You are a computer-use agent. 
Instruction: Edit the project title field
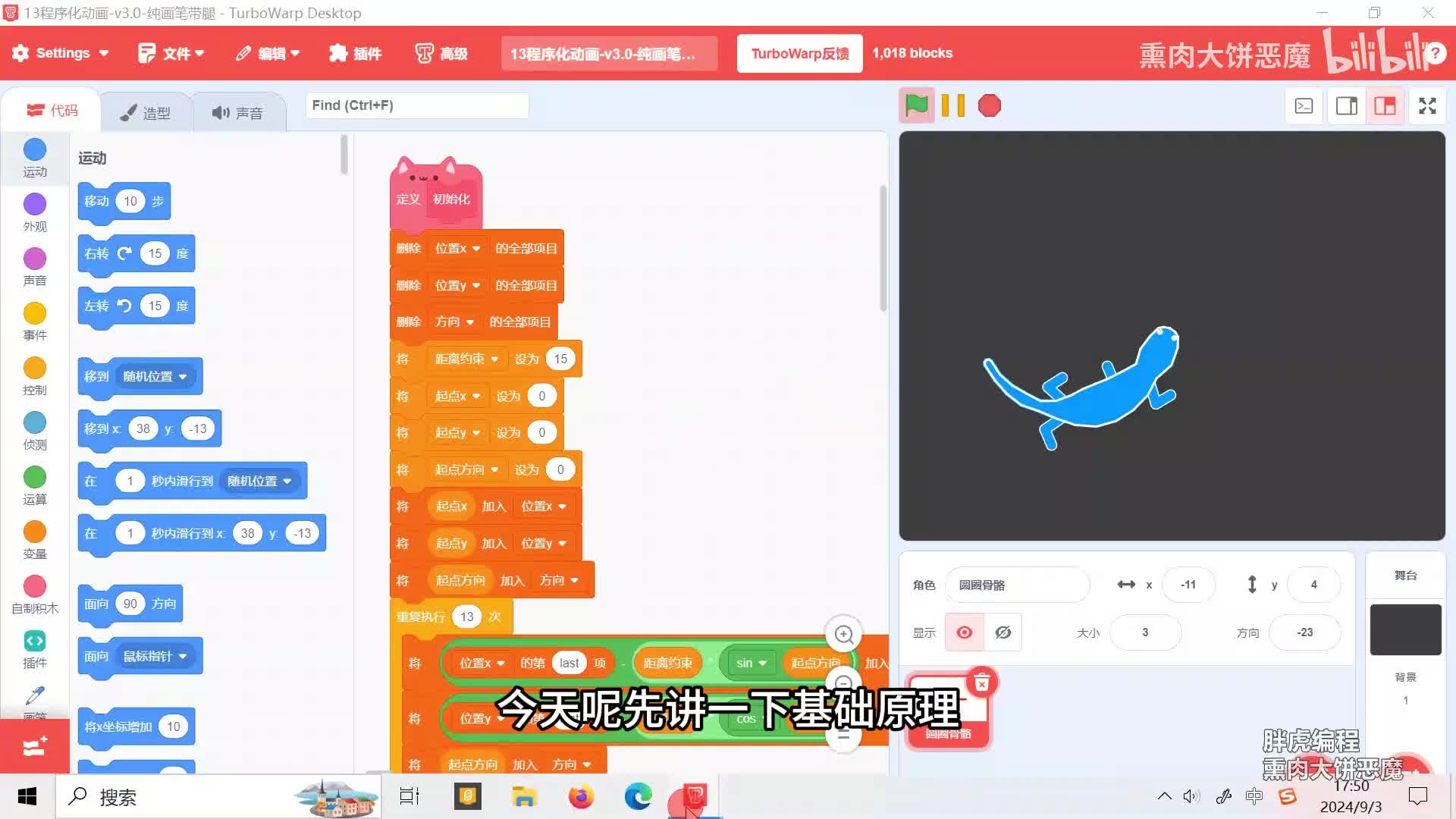click(x=609, y=54)
